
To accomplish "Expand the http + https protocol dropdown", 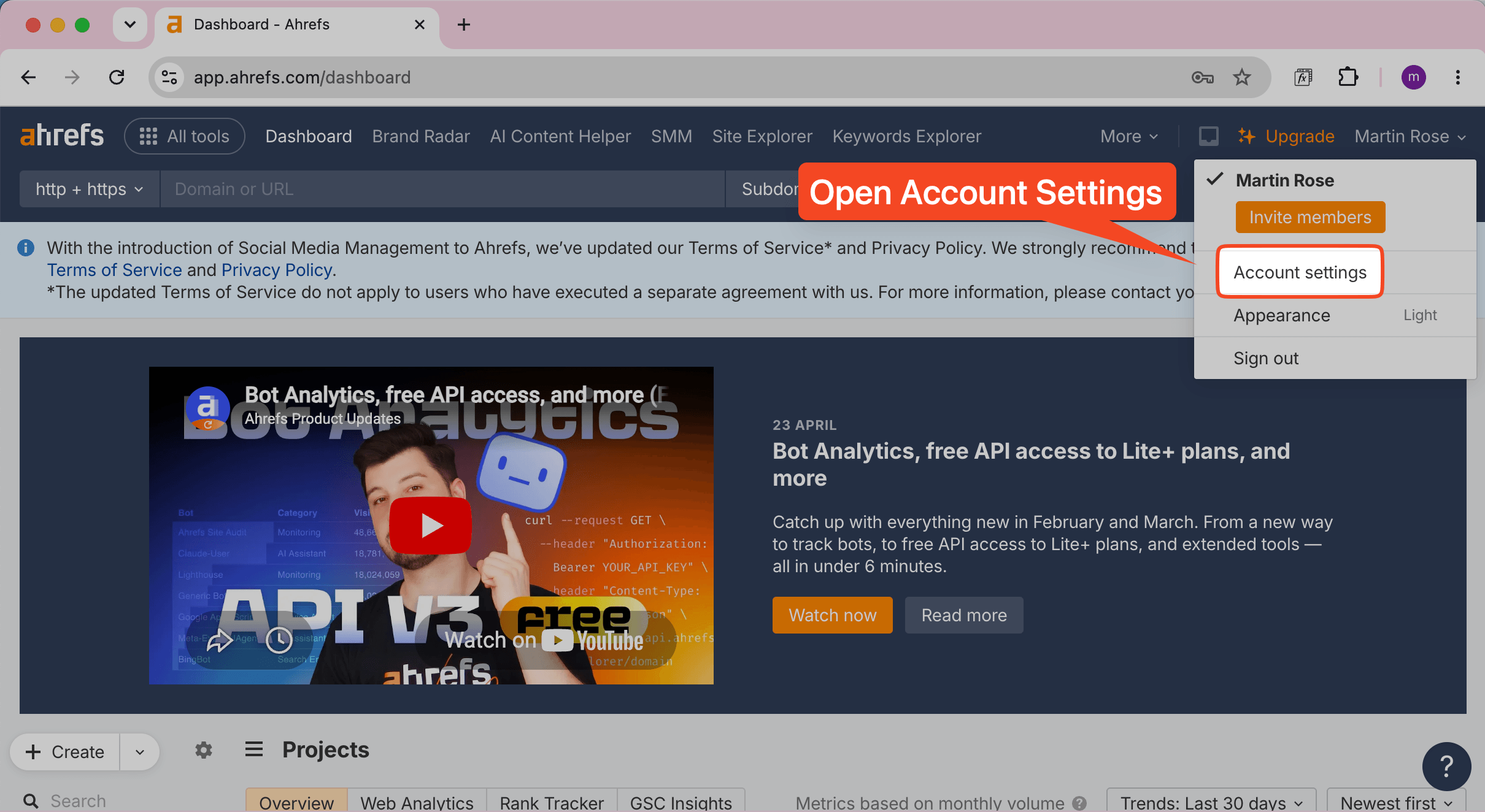I will click(x=90, y=189).
